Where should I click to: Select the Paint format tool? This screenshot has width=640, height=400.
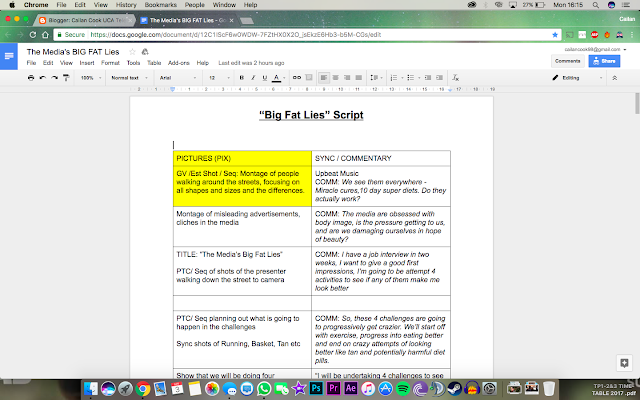[x=66, y=78]
